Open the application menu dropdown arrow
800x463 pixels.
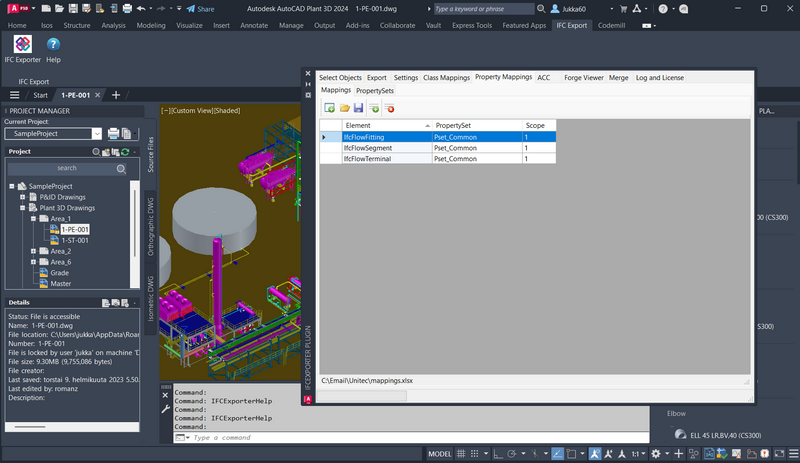pyautogui.click(x=34, y=9)
